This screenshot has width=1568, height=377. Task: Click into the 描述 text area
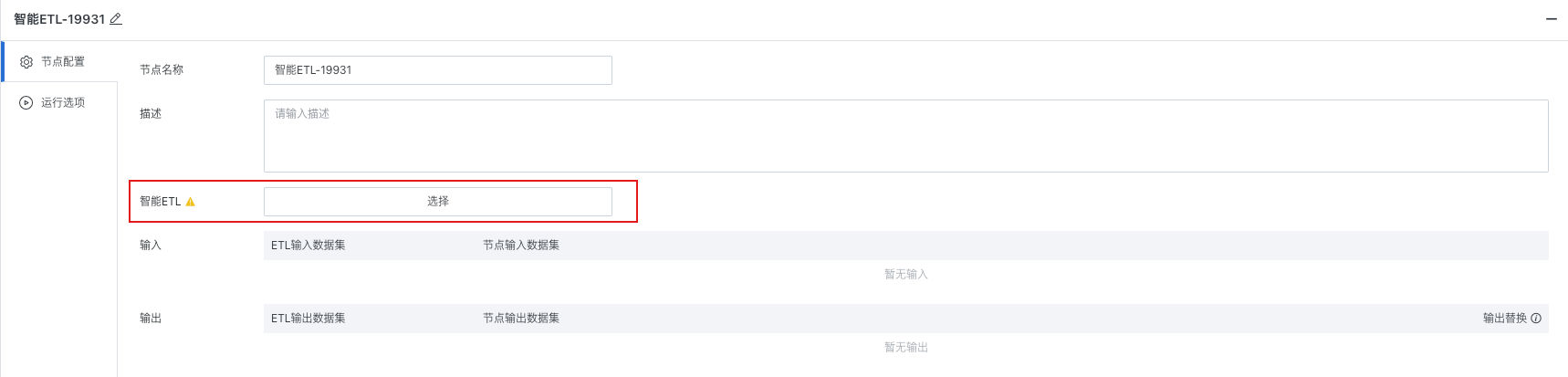coord(906,136)
